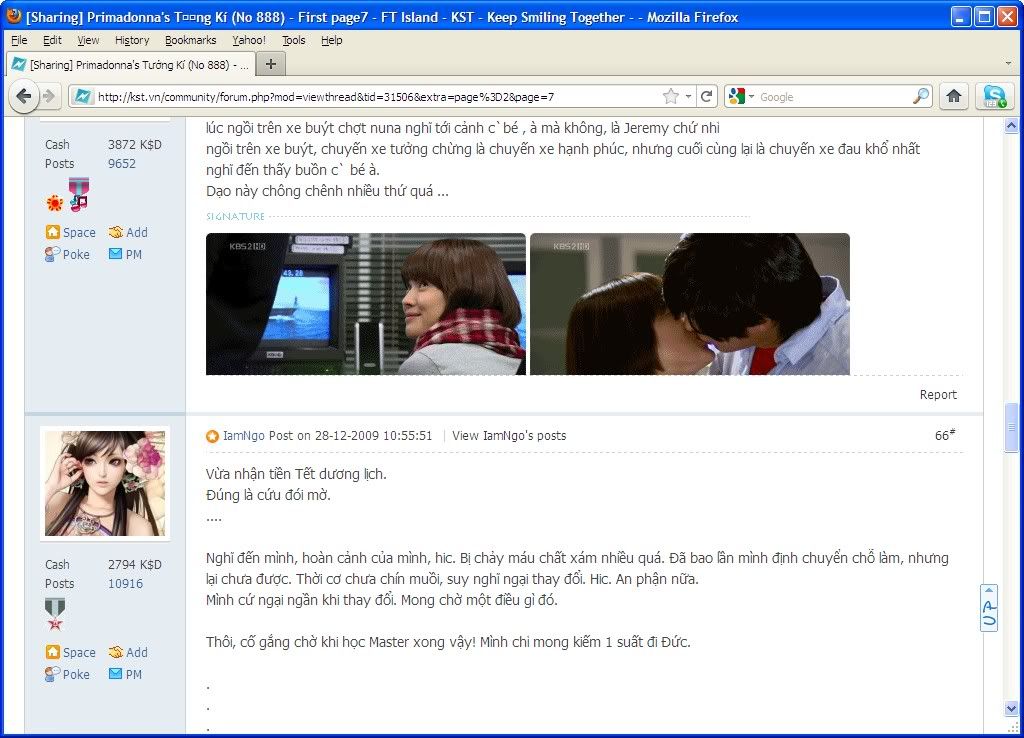Open the Help menu
Screen dimensions: 1024x738
tap(332, 40)
